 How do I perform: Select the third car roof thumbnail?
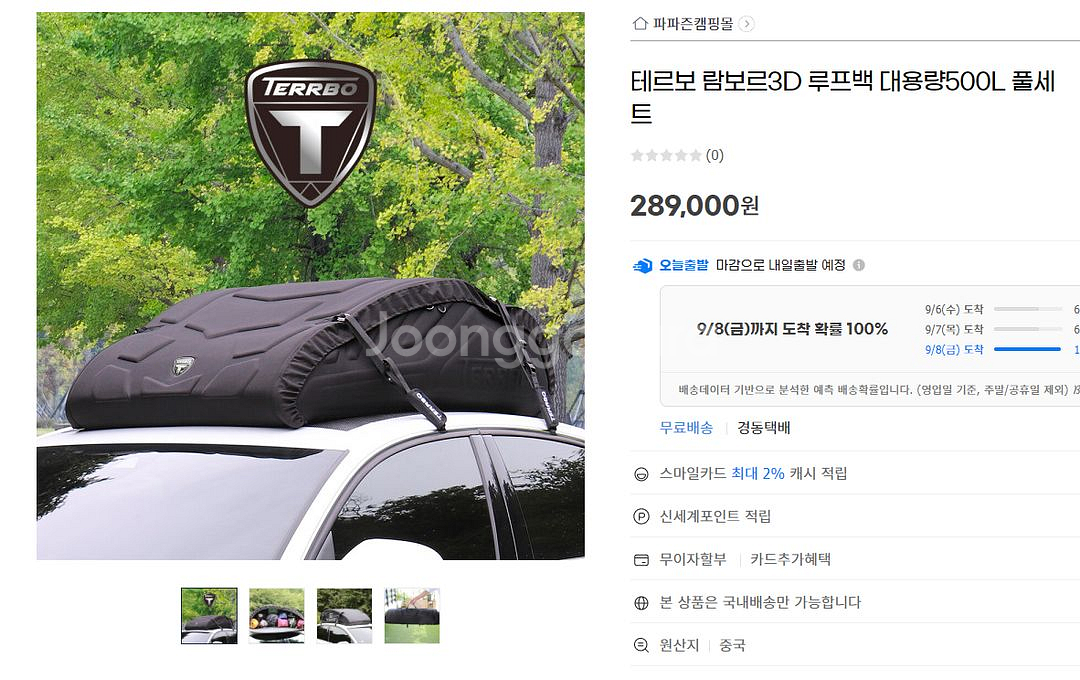[344, 616]
